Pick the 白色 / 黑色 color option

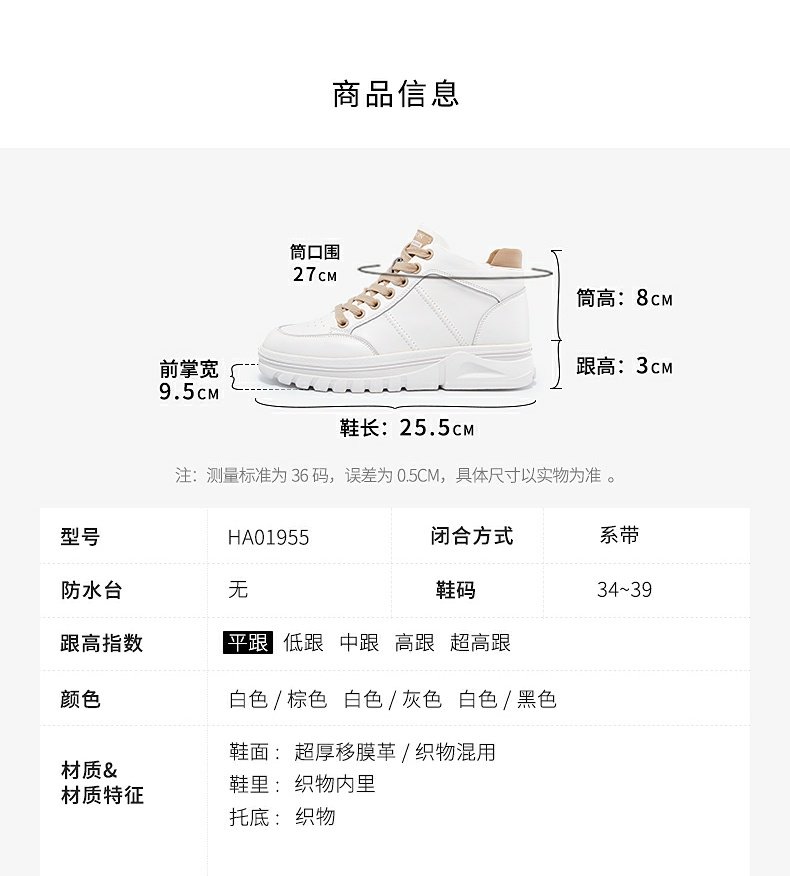(507, 699)
